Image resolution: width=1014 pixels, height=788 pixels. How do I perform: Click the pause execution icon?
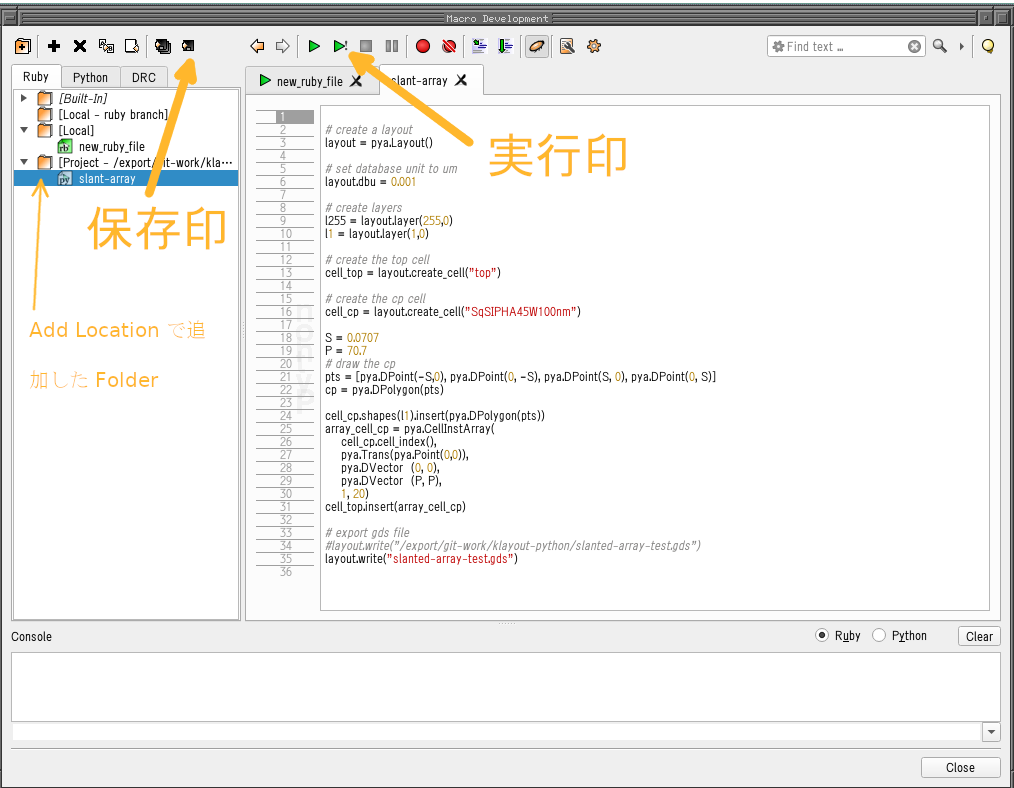(x=392, y=46)
